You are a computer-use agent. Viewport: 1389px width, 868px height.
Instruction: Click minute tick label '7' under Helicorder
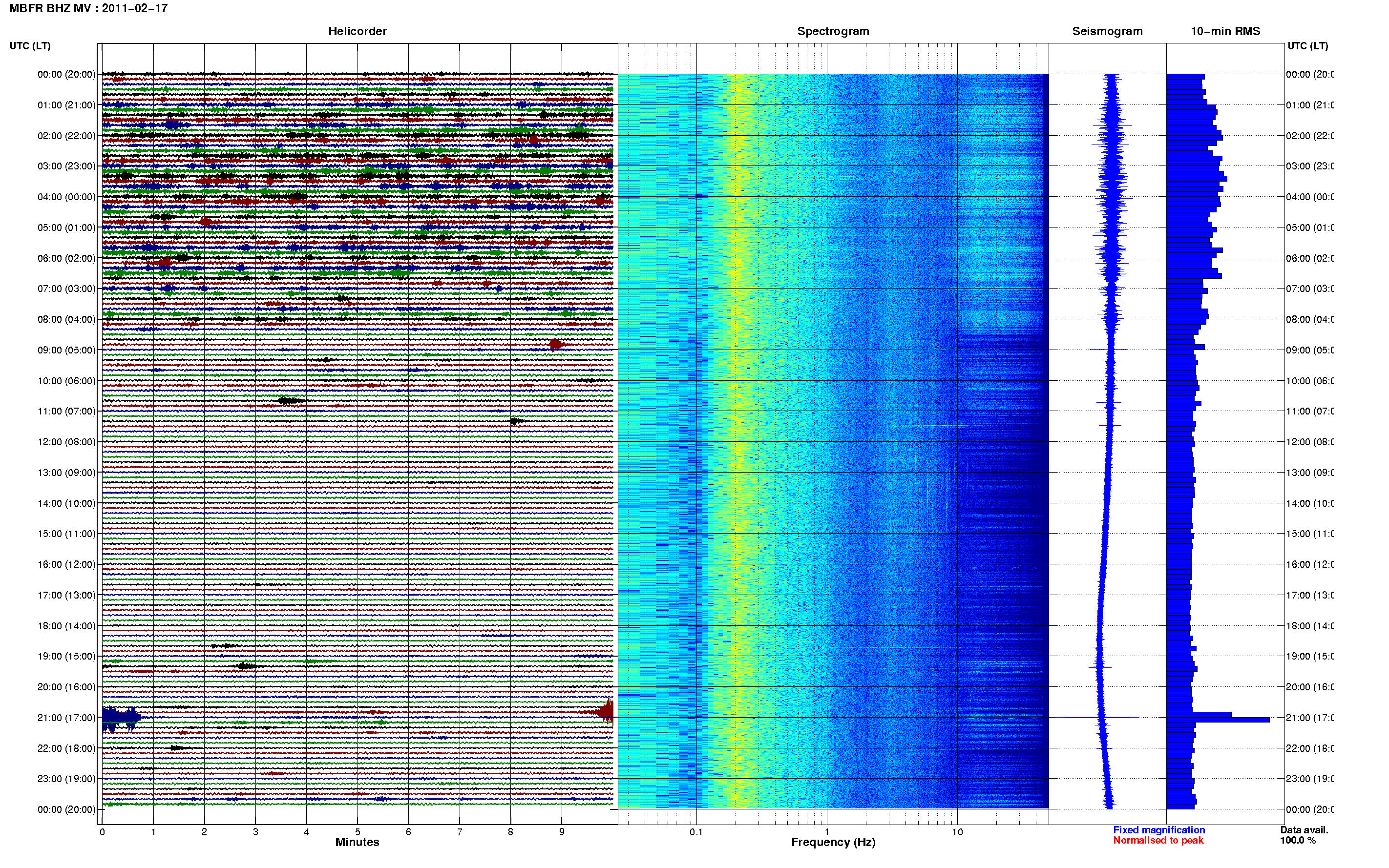(x=460, y=832)
